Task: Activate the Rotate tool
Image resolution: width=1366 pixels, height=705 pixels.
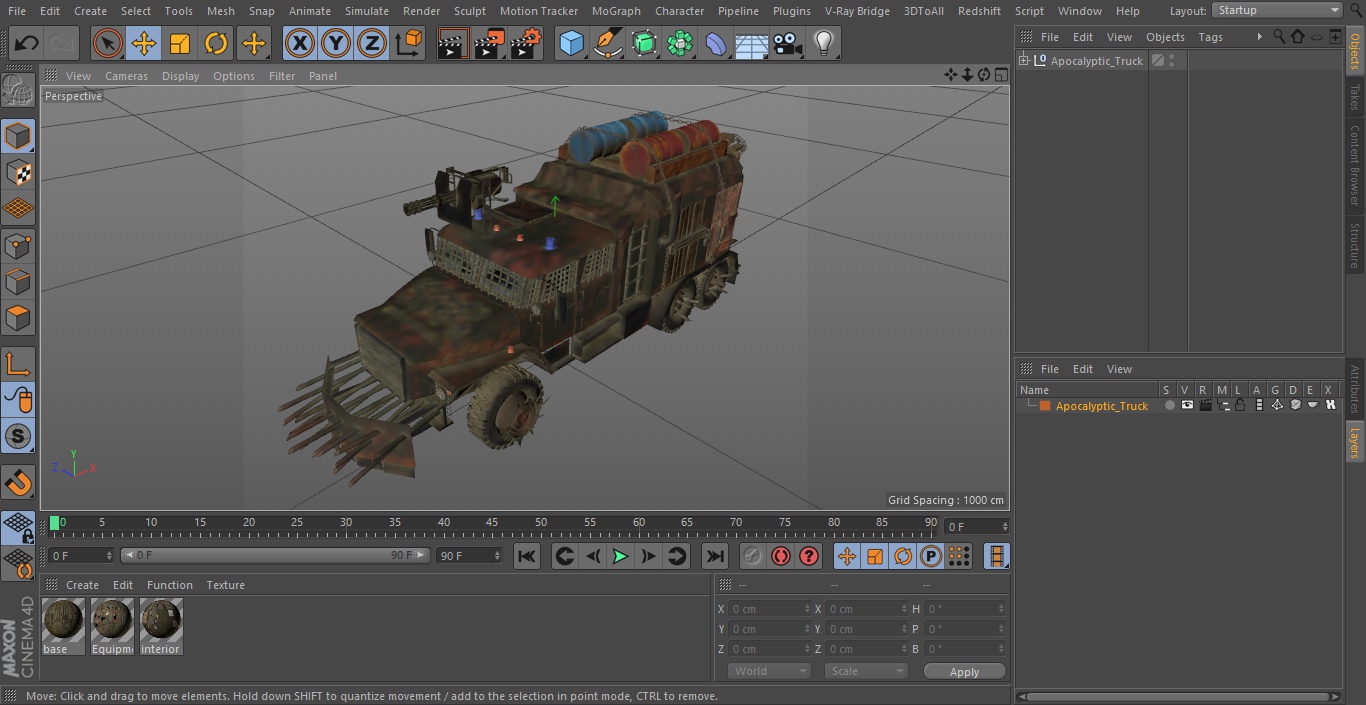Action: (x=216, y=44)
